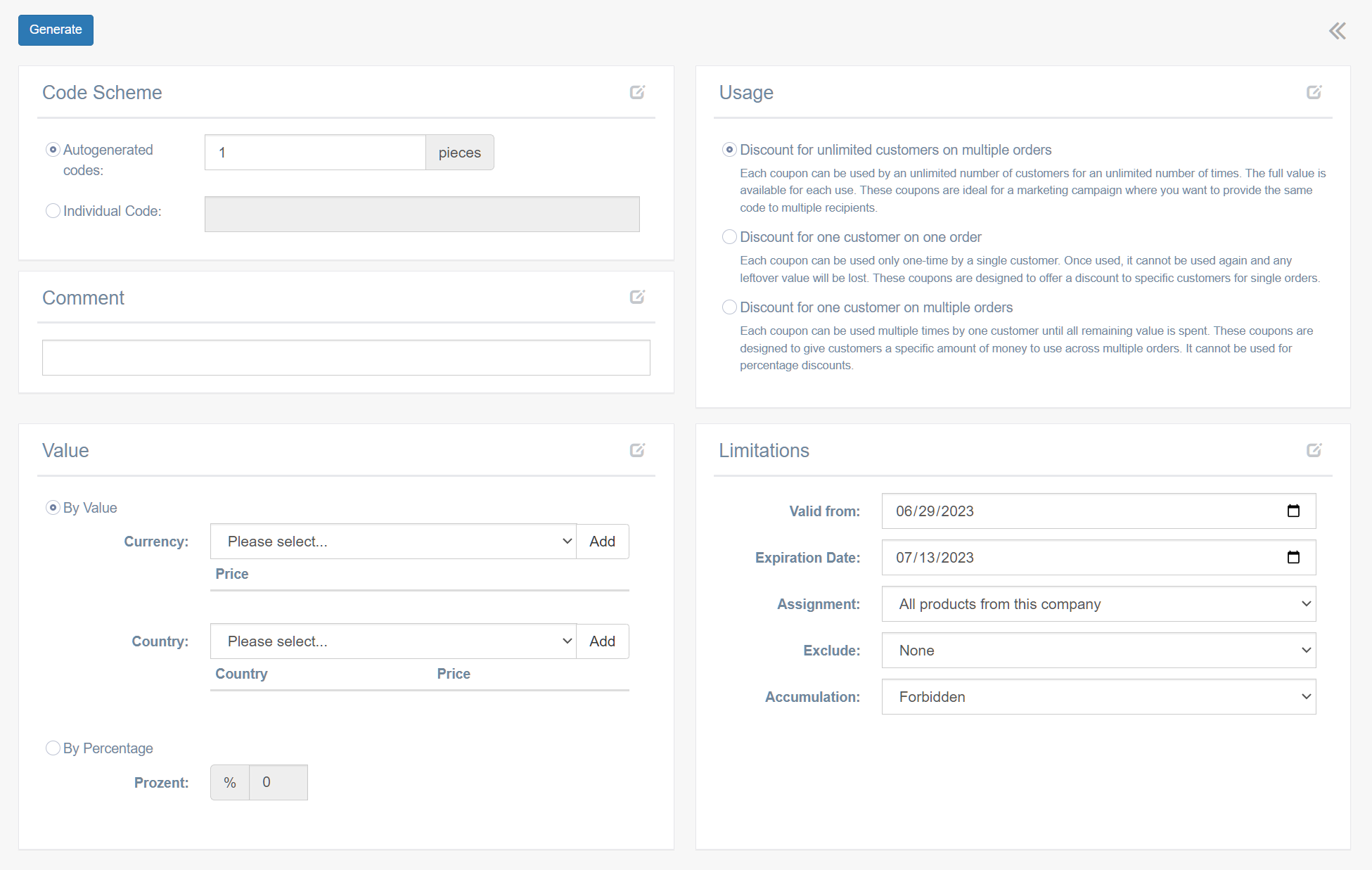Open calendar picker for Valid from date
Viewport: 1372px width, 870px height.
coord(1293,511)
